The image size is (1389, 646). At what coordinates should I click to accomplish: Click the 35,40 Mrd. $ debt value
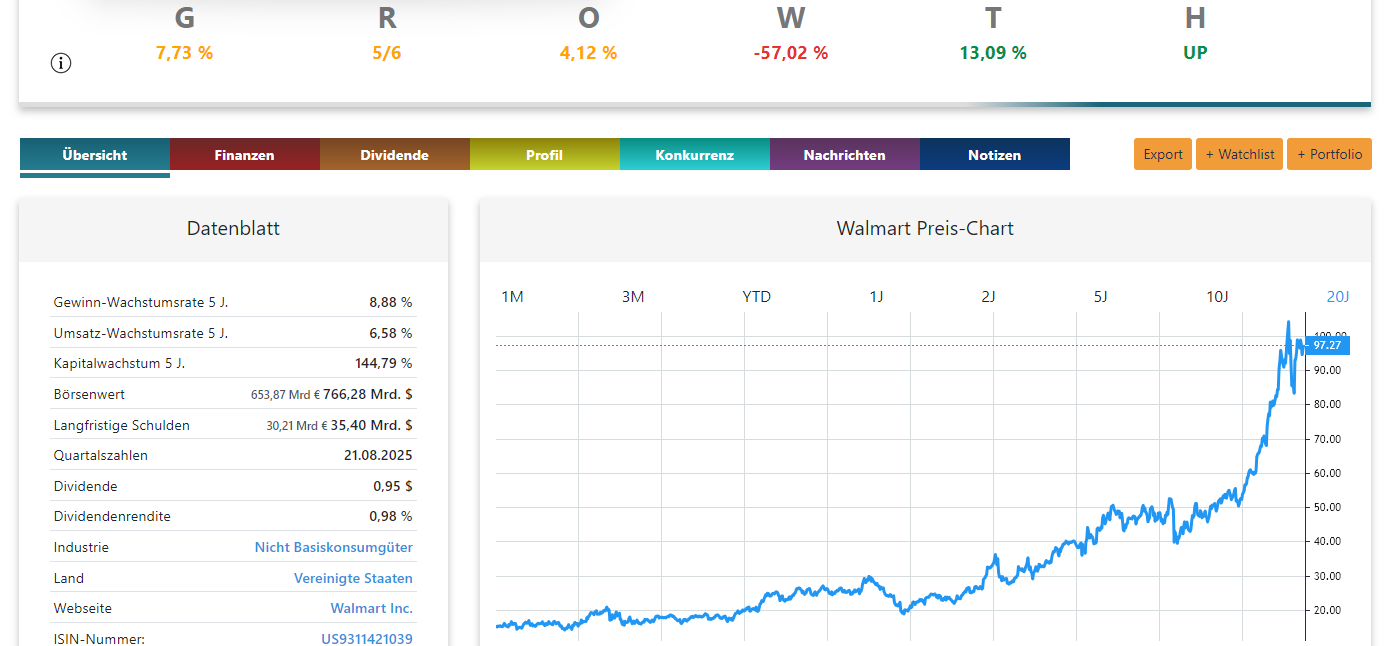click(373, 425)
